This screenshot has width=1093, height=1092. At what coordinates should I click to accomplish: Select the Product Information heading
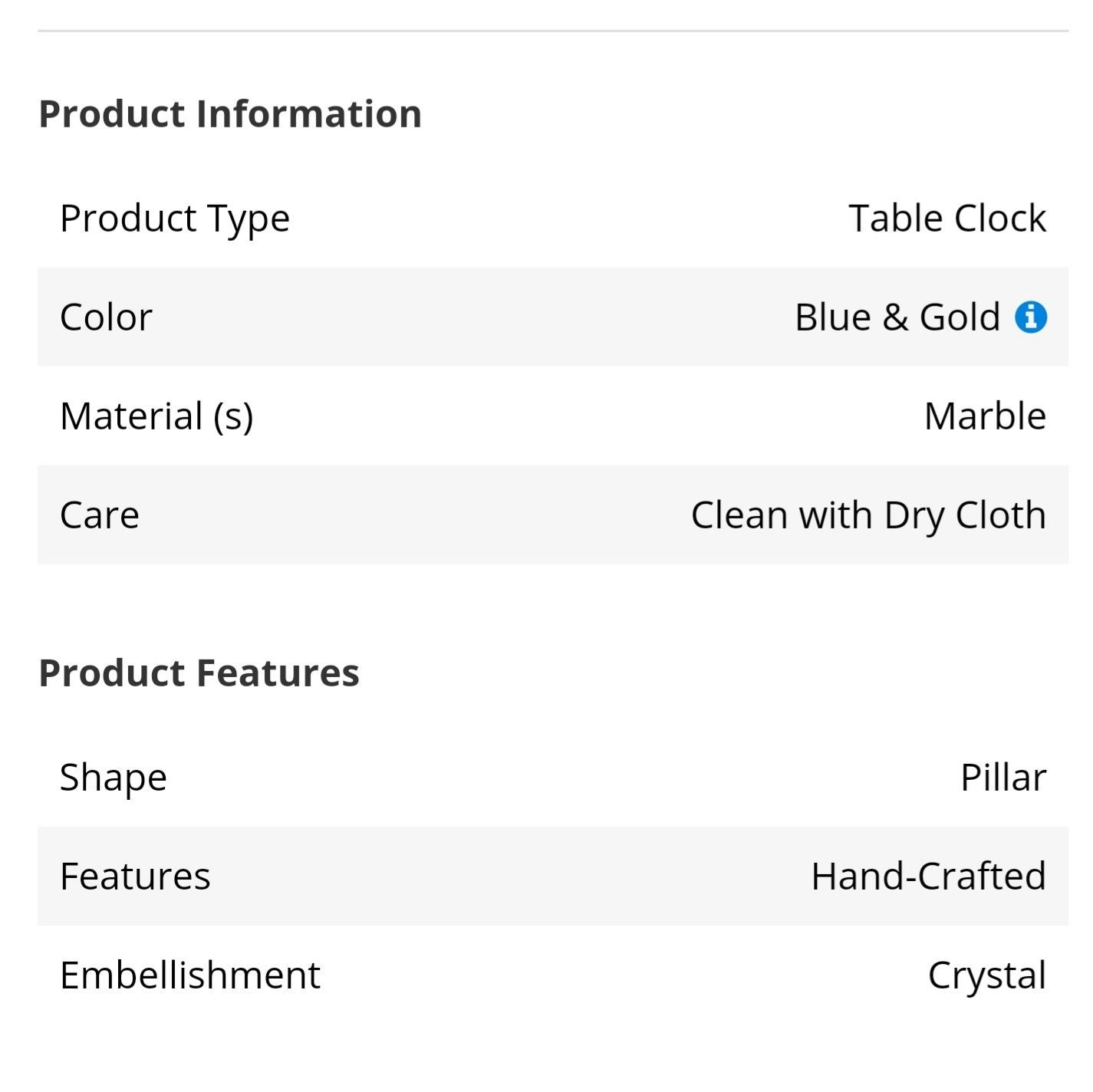tap(230, 114)
